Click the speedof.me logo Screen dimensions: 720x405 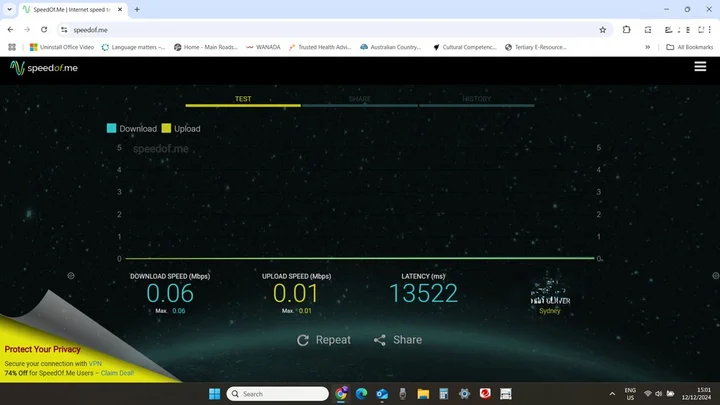[x=46, y=68]
